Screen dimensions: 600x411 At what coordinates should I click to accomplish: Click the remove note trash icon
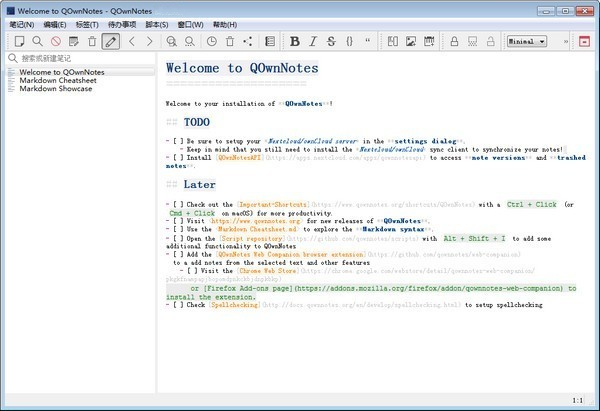click(92, 41)
